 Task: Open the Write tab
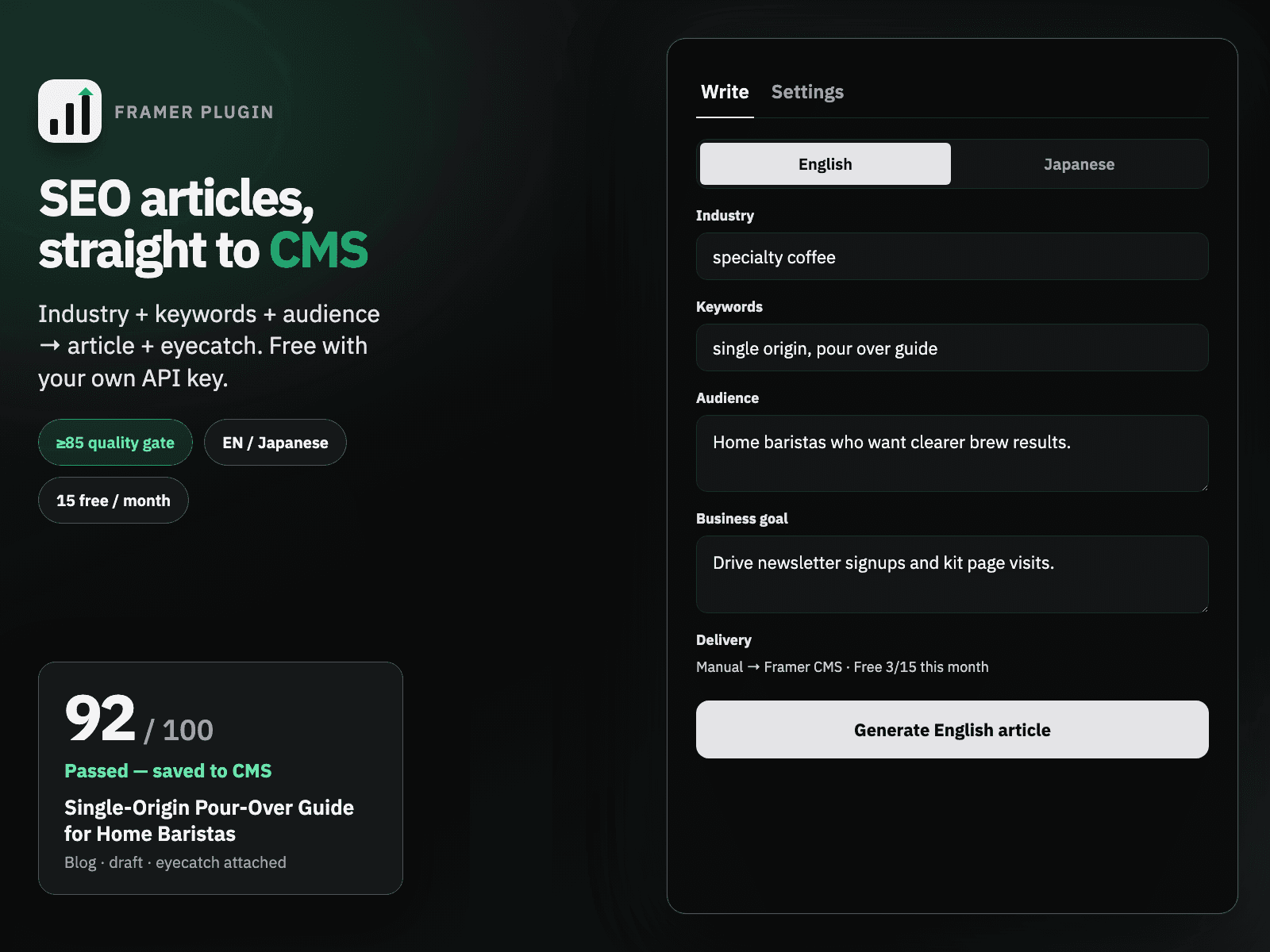pyautogui.click(x=725, y=92)
